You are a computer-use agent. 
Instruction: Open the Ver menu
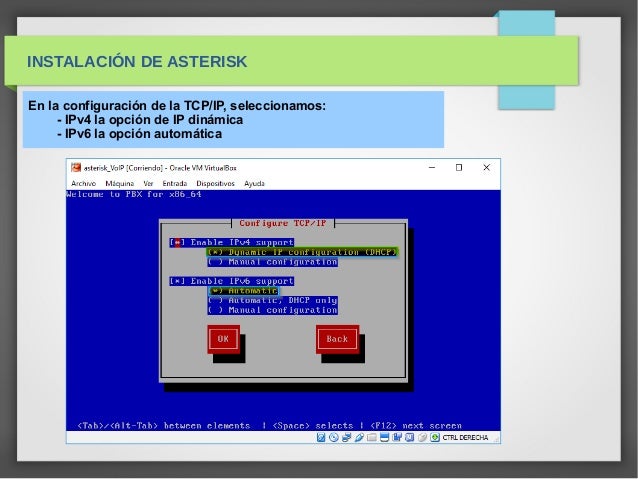pyautogui.click(x=148, y=184)
